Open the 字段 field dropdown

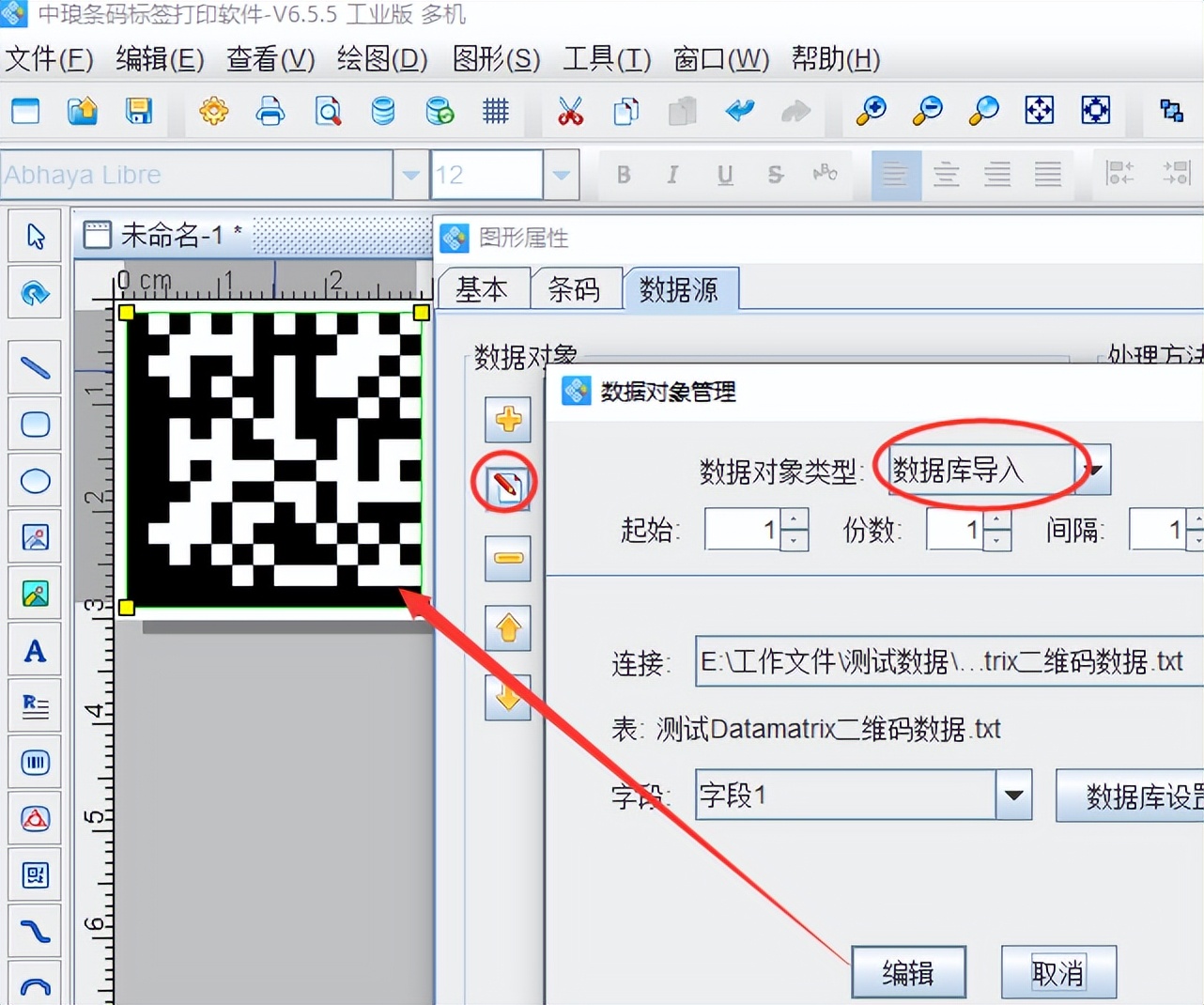coord(1013,795)
